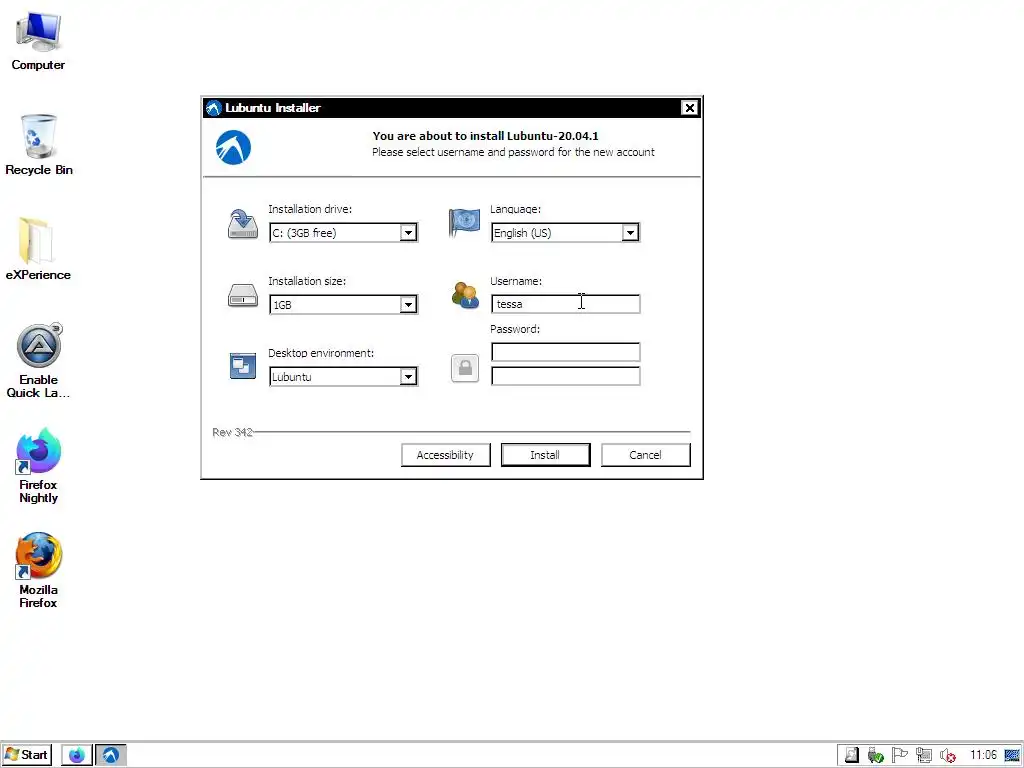Click the 'Username:' label
Screen dimensions: 1024x768
516,281
